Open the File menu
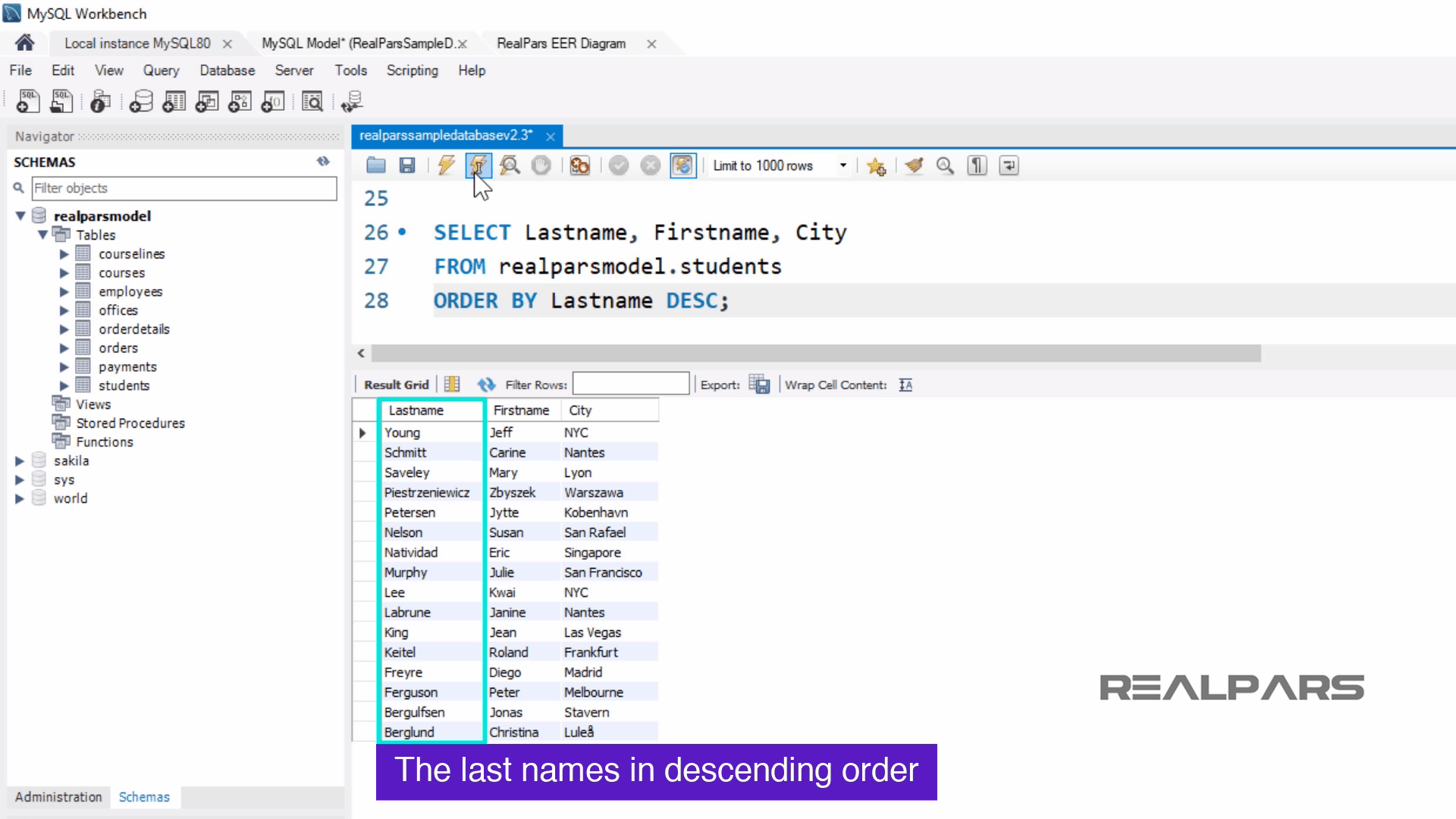The height and width of the screenshot is (819, 1456). tap(20, 71)
